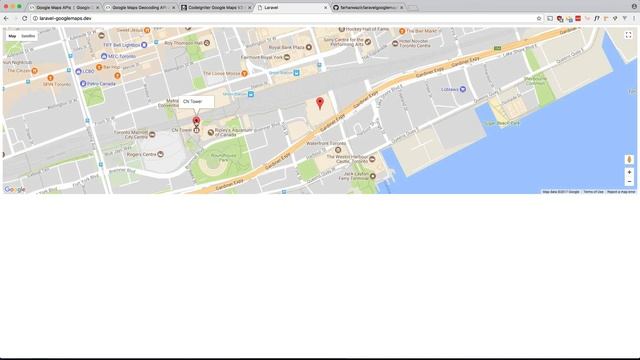Open the Report a map error link
The image size is (640, 360).
point(621,191)
